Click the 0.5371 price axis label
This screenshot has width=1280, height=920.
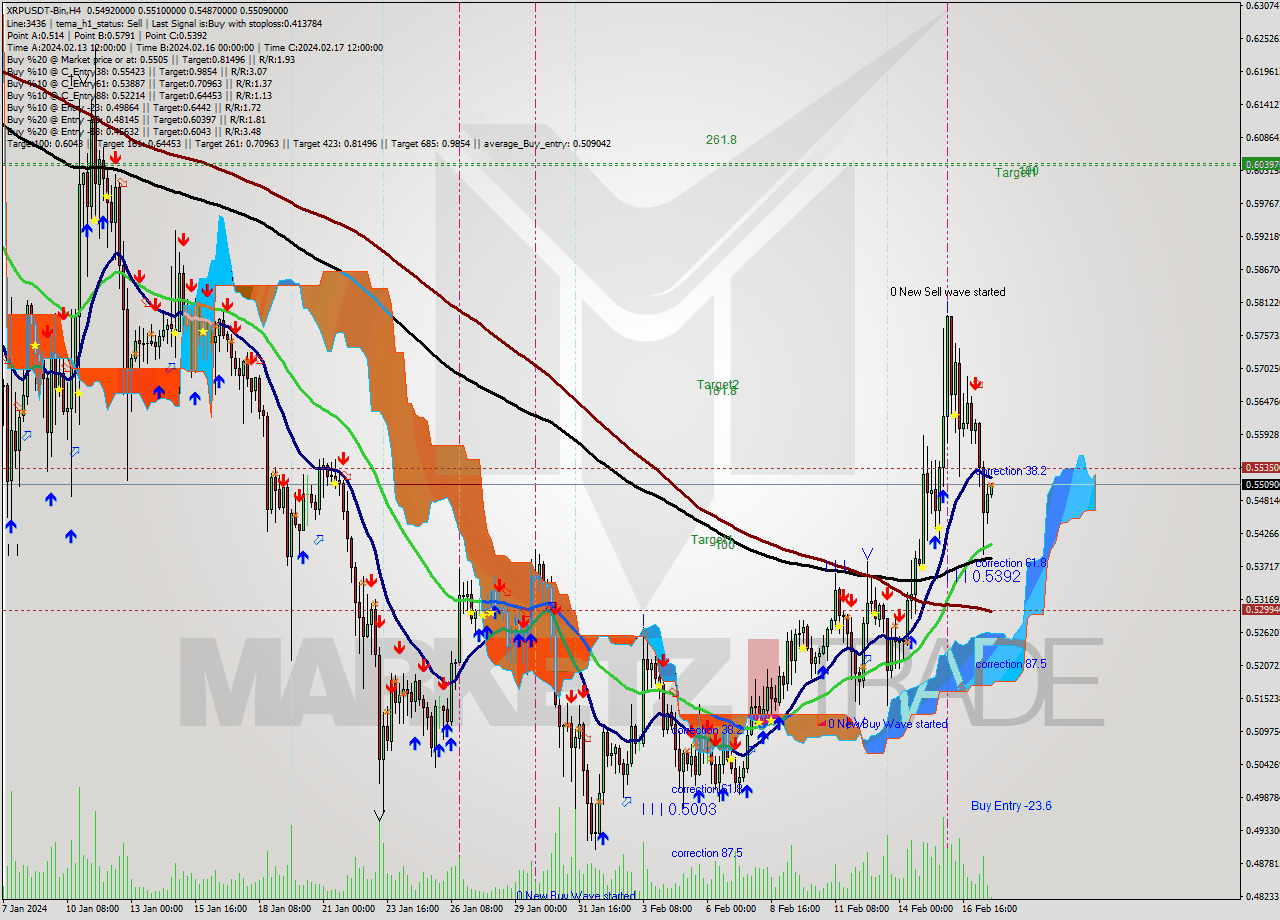pyautogui.click(x=1261, y=567)
